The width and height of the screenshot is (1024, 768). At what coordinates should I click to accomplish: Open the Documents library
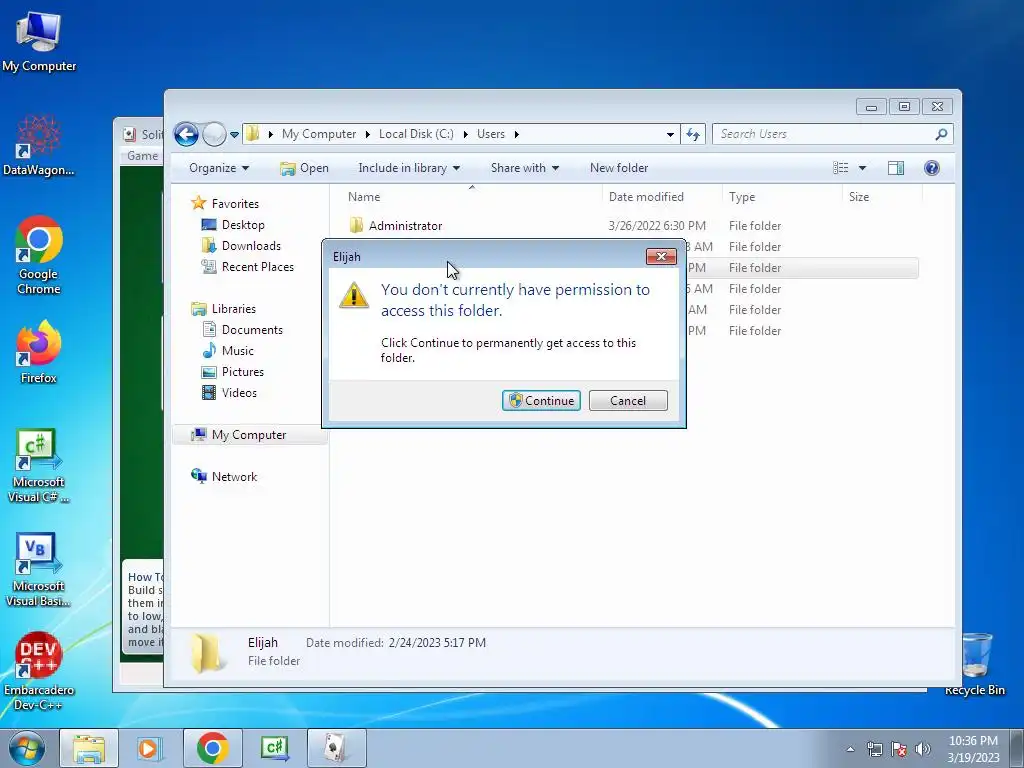point(252,330)
